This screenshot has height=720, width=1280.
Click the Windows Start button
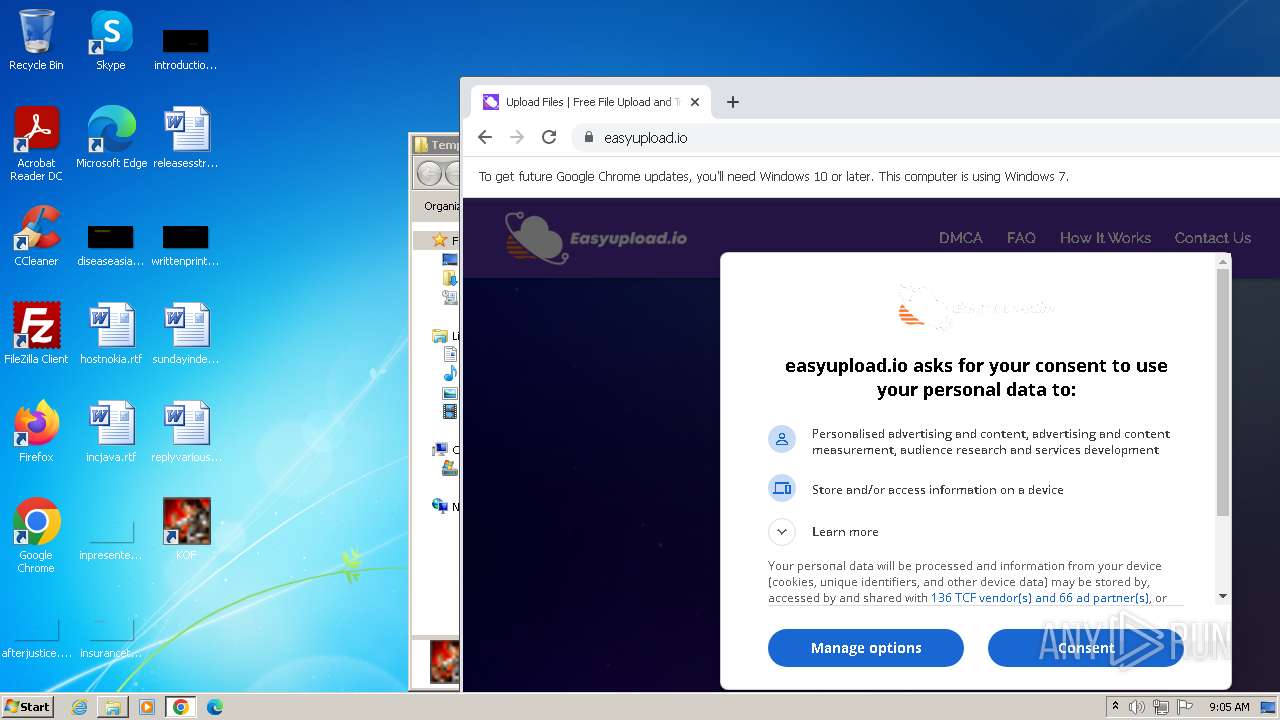[x=27, y=706]
